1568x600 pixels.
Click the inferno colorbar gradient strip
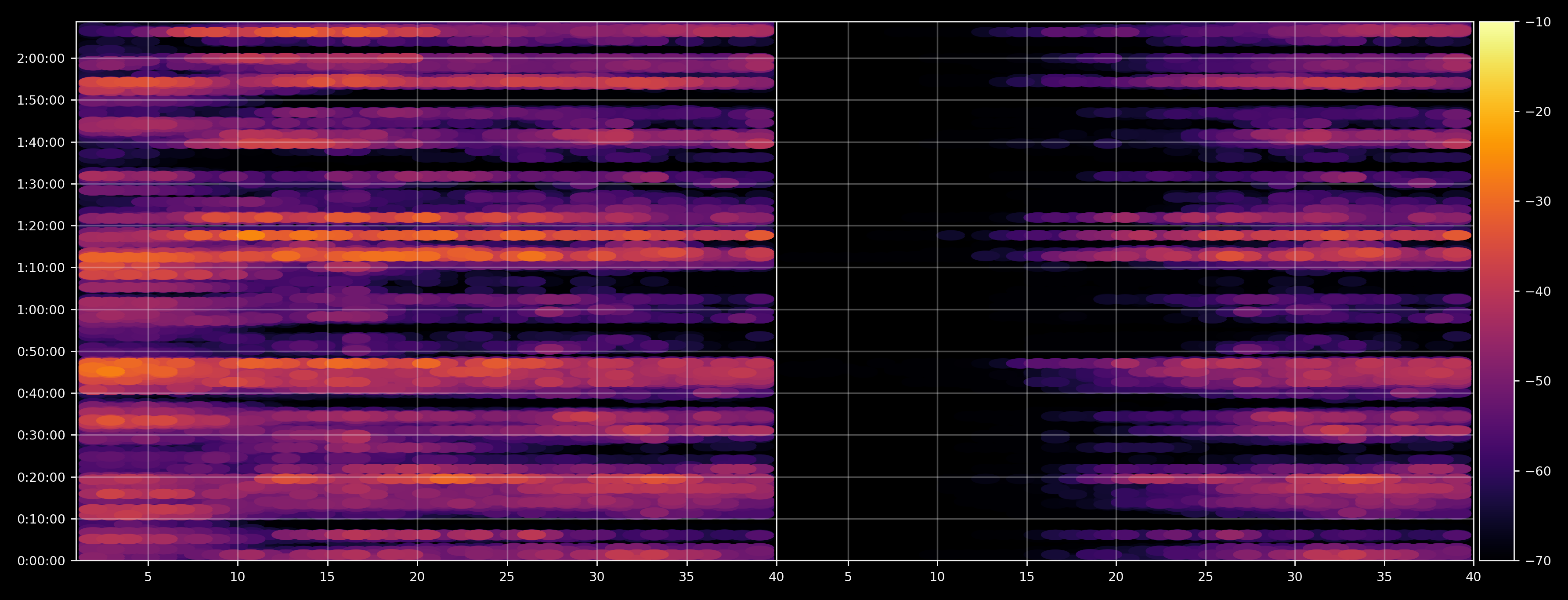(x=1497, y=291)
